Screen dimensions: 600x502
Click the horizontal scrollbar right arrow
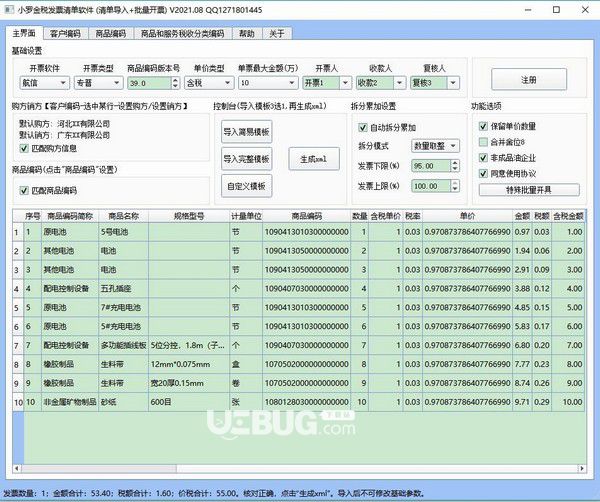tap(582, 468)
